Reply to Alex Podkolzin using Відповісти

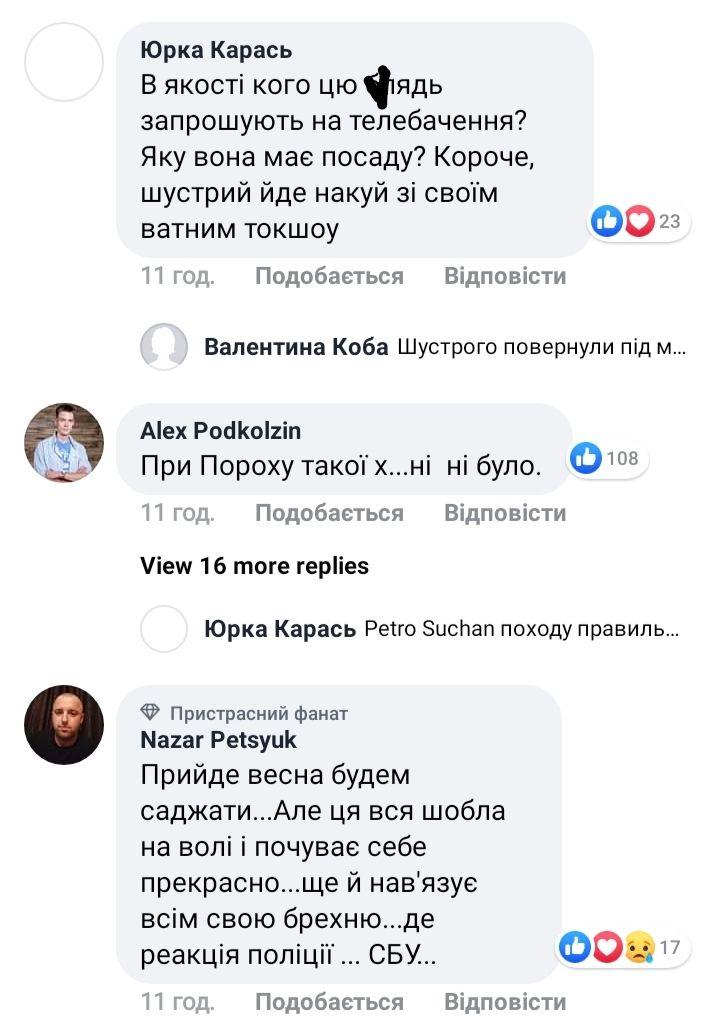[505, 513]
